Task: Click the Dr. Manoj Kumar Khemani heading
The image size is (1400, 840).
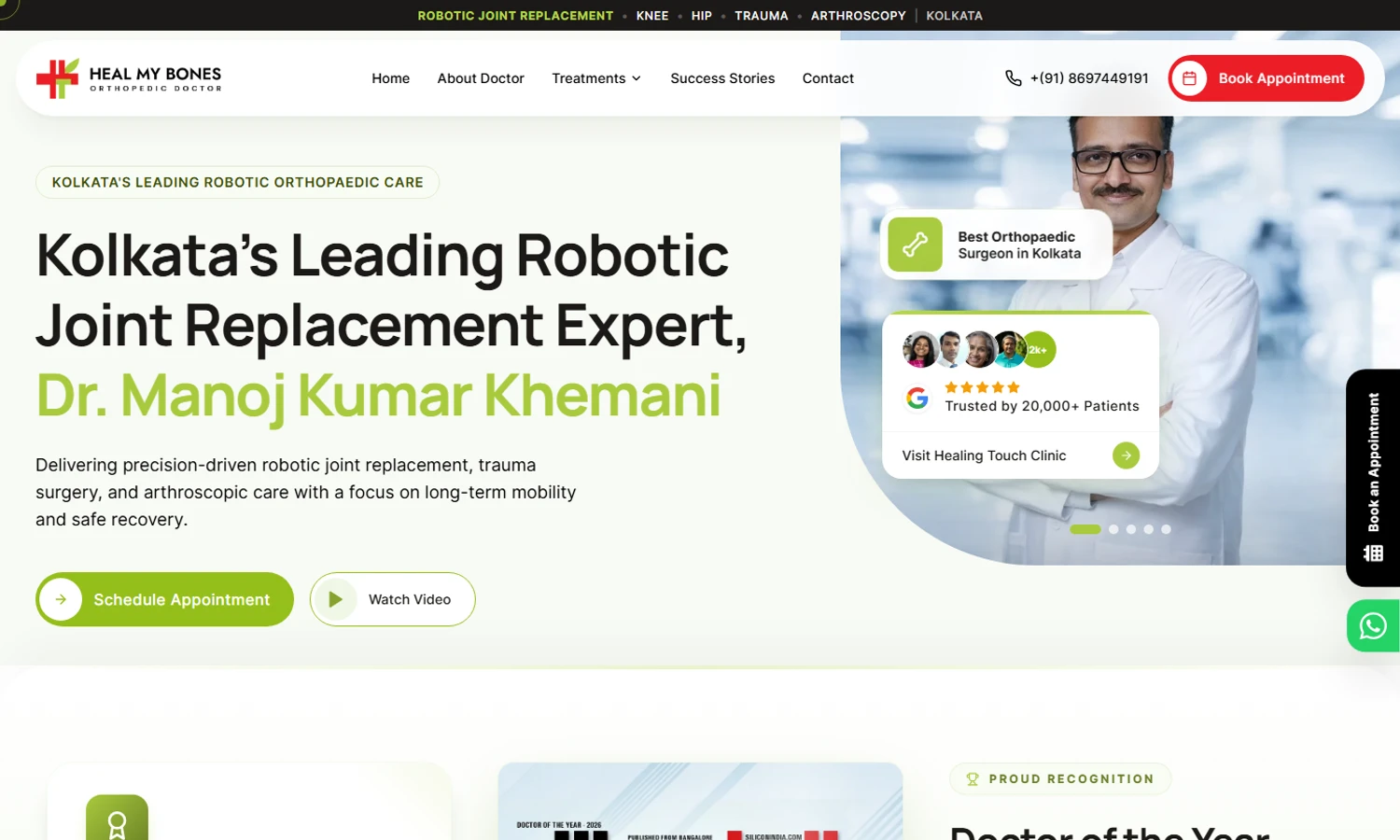Action: coord(378,395)
